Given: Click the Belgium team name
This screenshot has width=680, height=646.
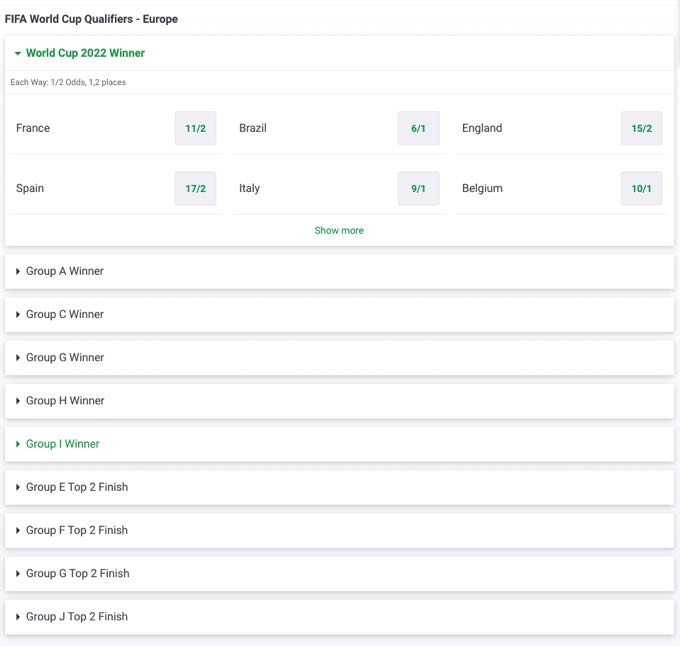Looking at the screenshot, I should (482, 189).
